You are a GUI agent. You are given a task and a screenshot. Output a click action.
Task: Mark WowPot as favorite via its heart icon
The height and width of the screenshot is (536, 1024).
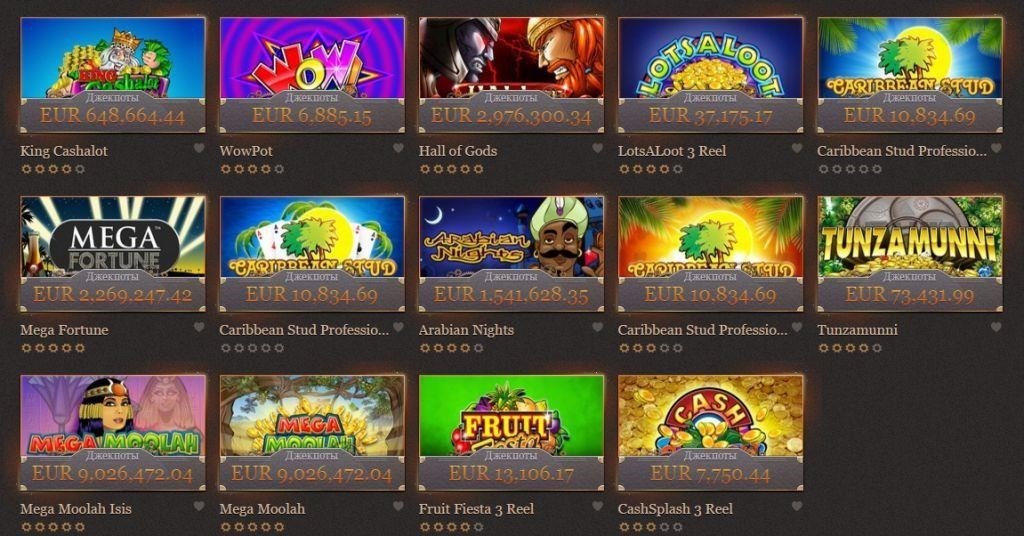[398, 148]
